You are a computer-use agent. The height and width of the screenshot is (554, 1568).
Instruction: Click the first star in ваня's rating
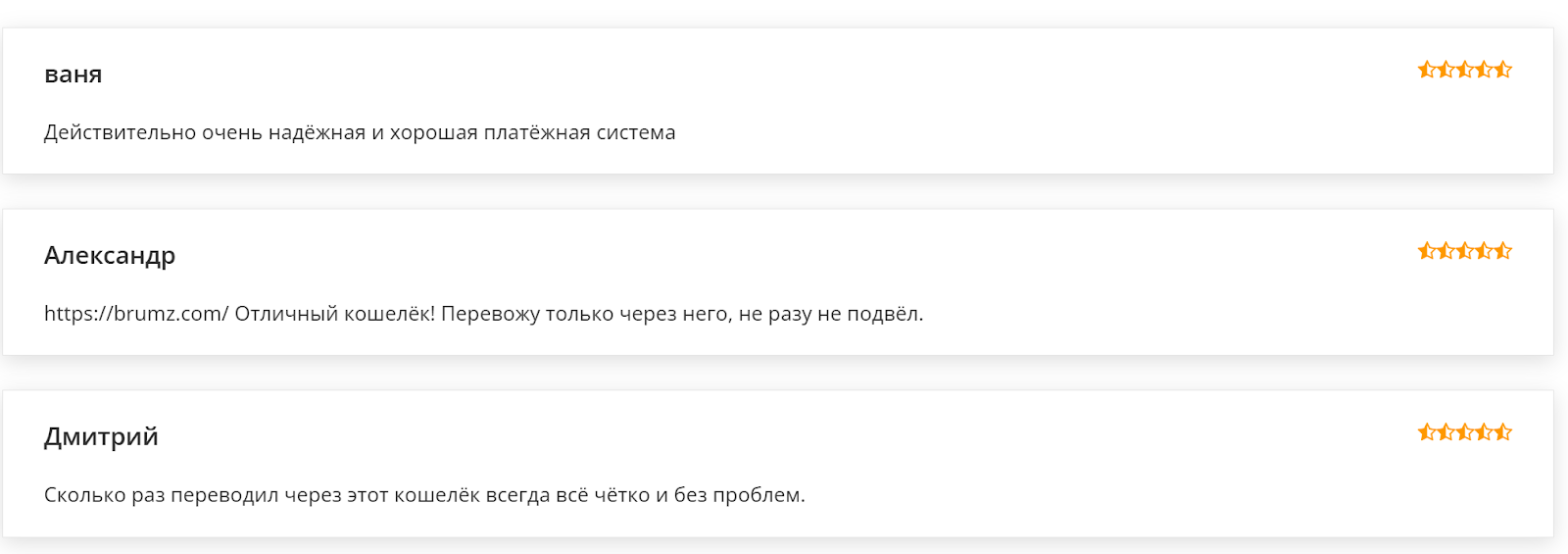pyautogui.click(x=1427, y=70)
